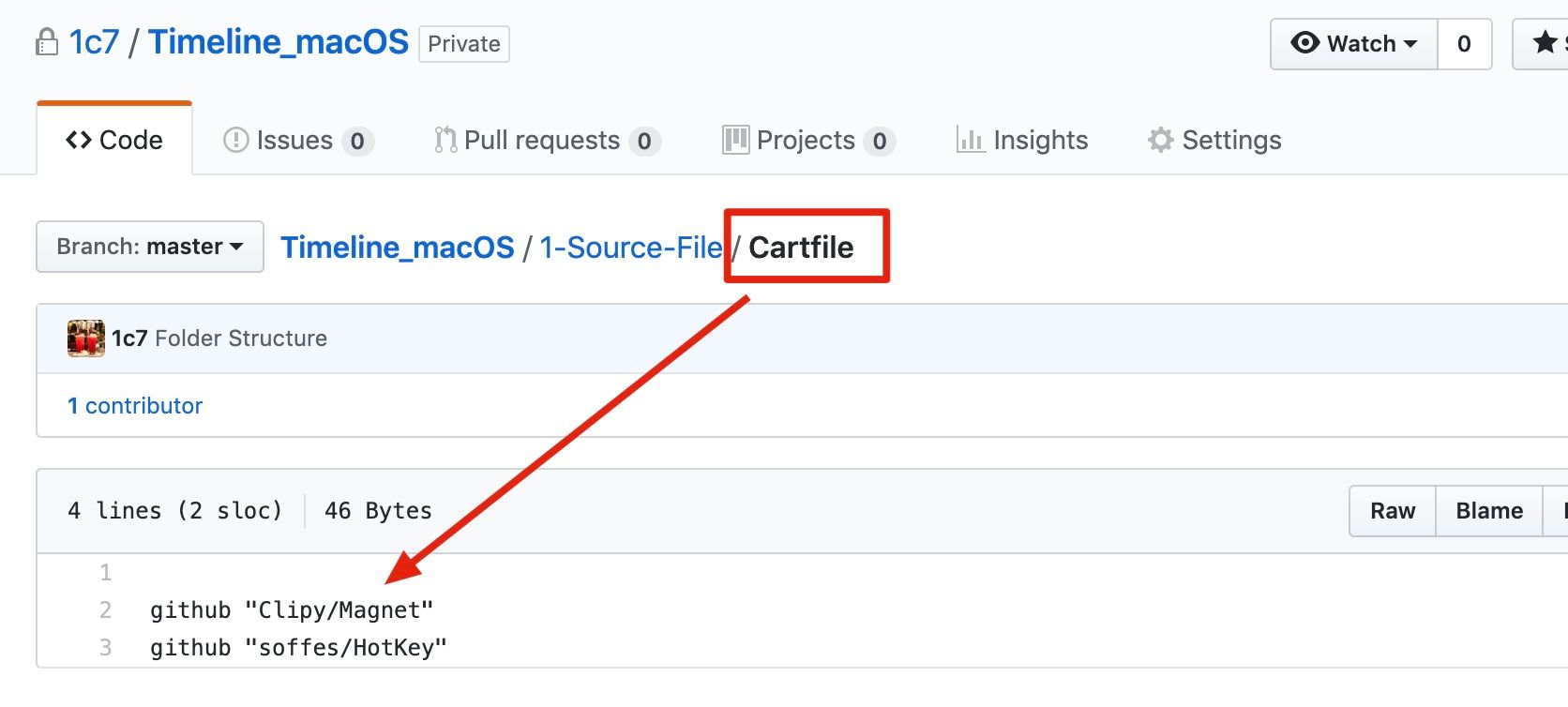Click the 1c7 author avatar thumbnail
The image size is (1568, 707).
86,338
